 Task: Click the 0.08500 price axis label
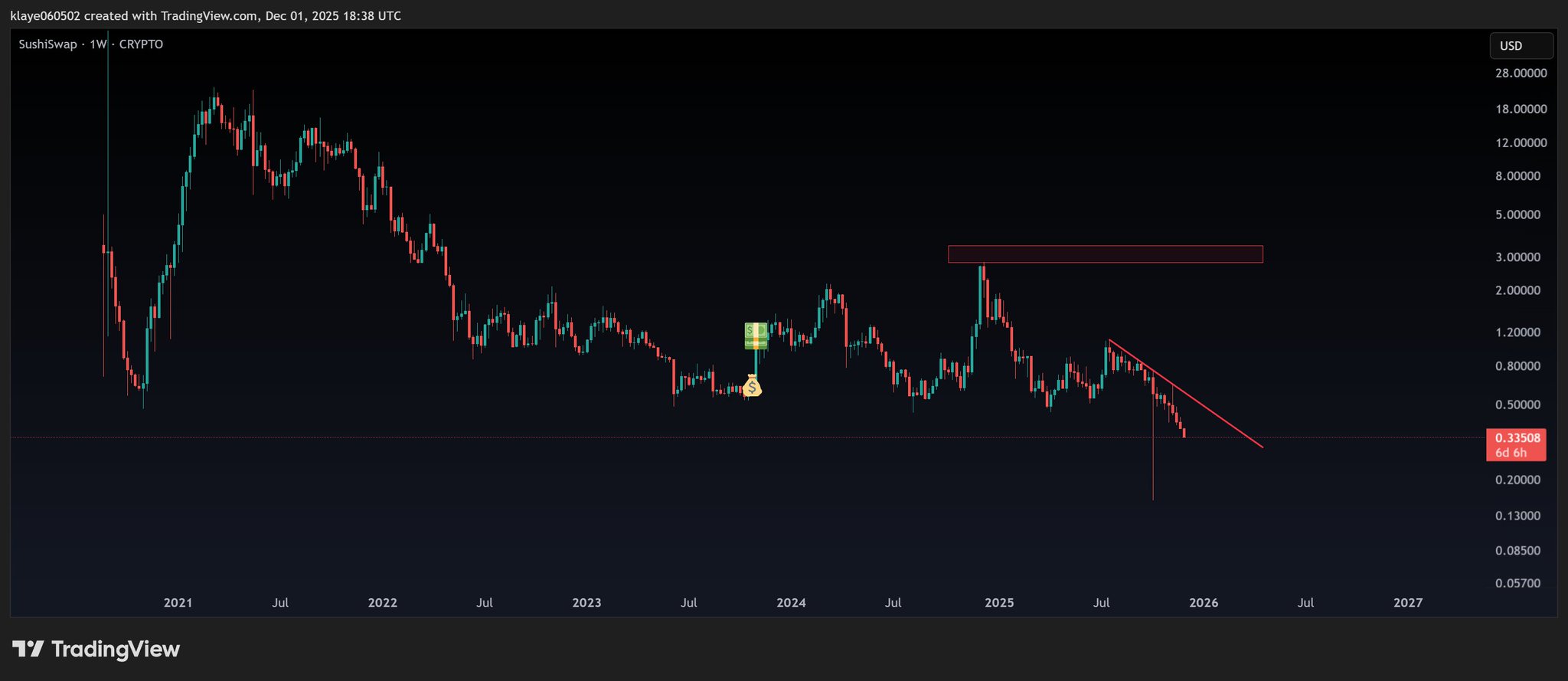tap(1517, 551)
